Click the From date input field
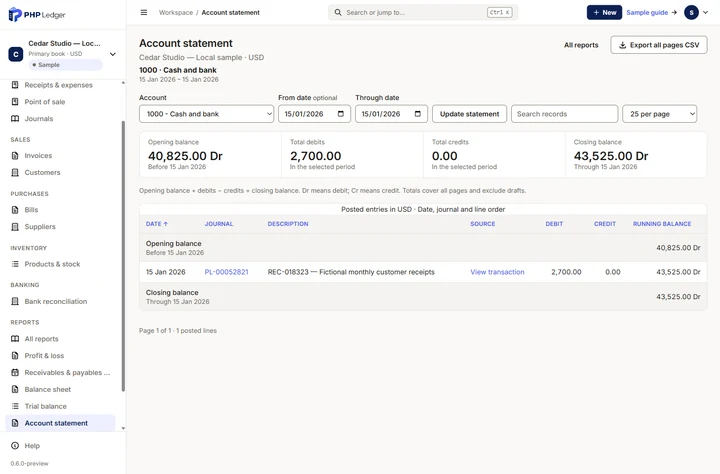Viewport: 720px width, 474px height. coord(314,114)
